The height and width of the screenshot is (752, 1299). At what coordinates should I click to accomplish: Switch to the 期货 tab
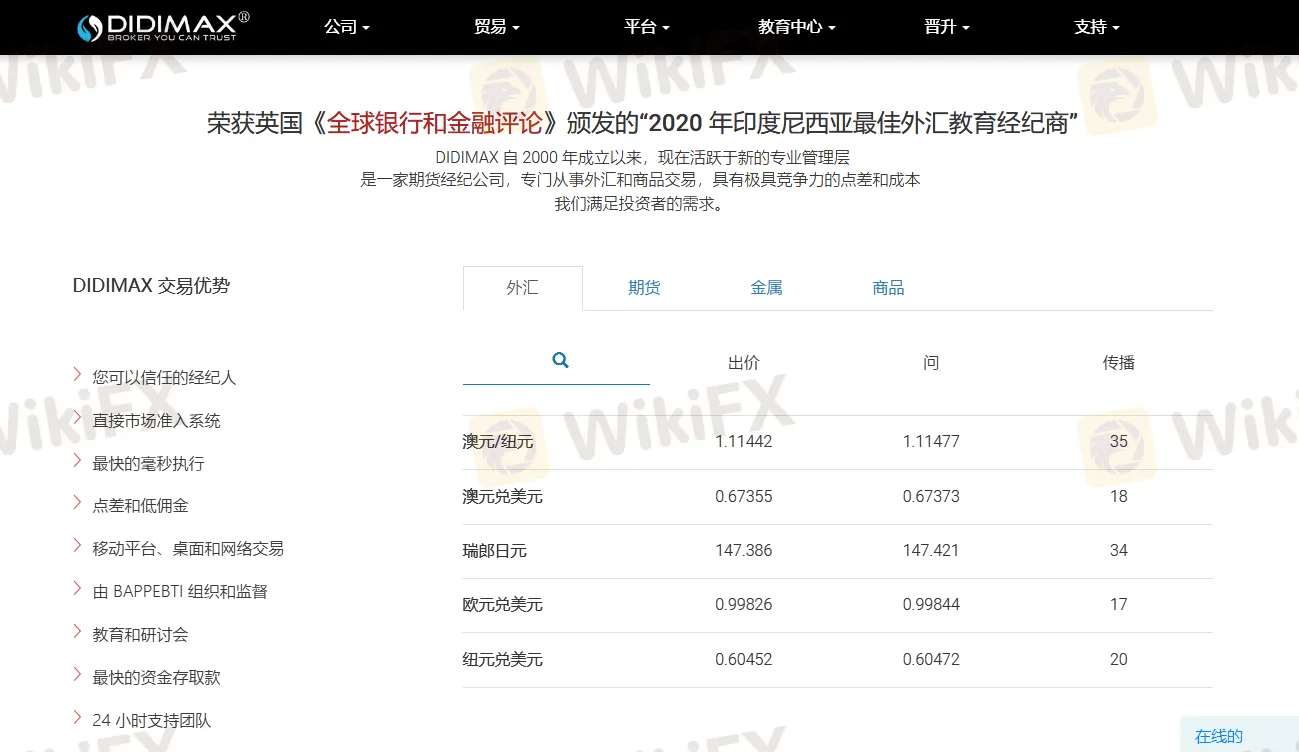click(644, 288)
